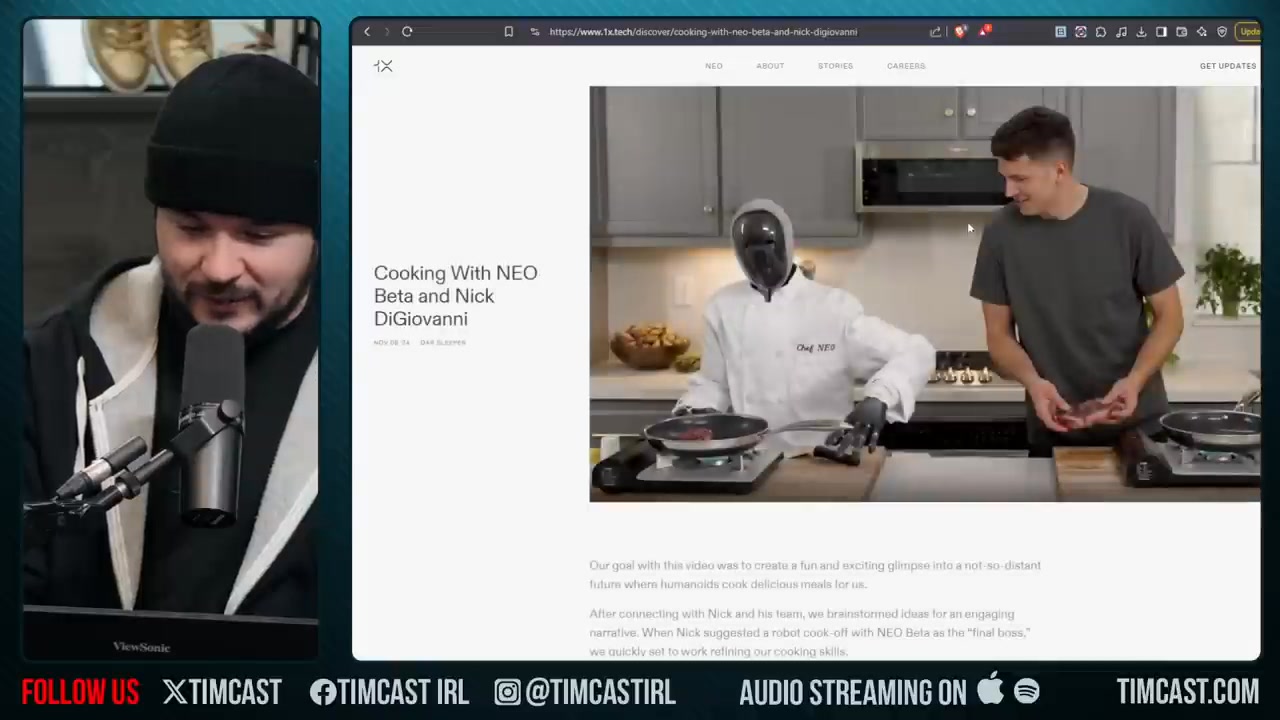Go back with the browser back arrow
1280x720 pixels.
coord(367,32)
